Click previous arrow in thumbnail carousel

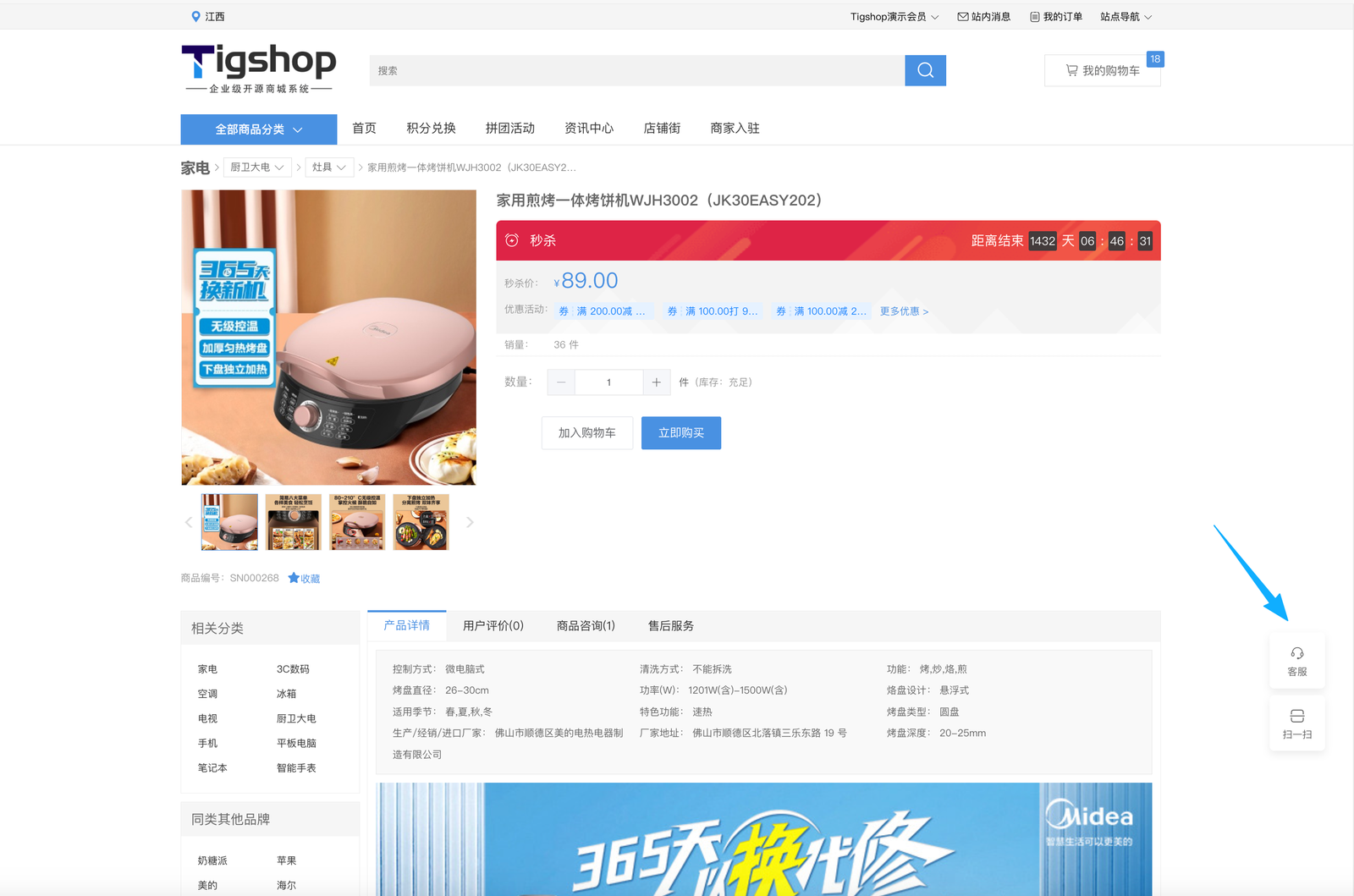(x=189, y=522)
